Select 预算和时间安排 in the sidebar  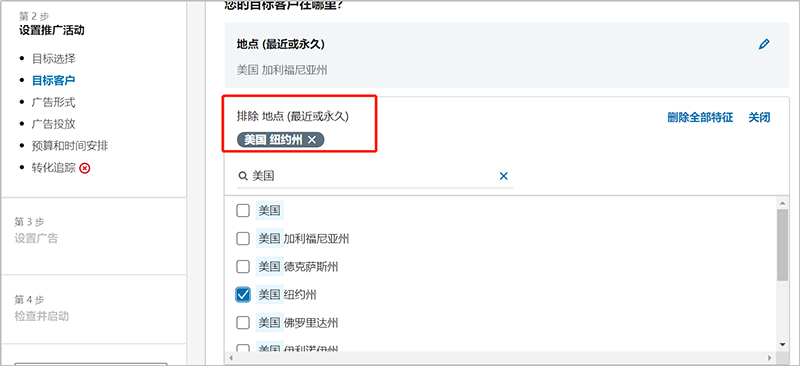[70, 146]
